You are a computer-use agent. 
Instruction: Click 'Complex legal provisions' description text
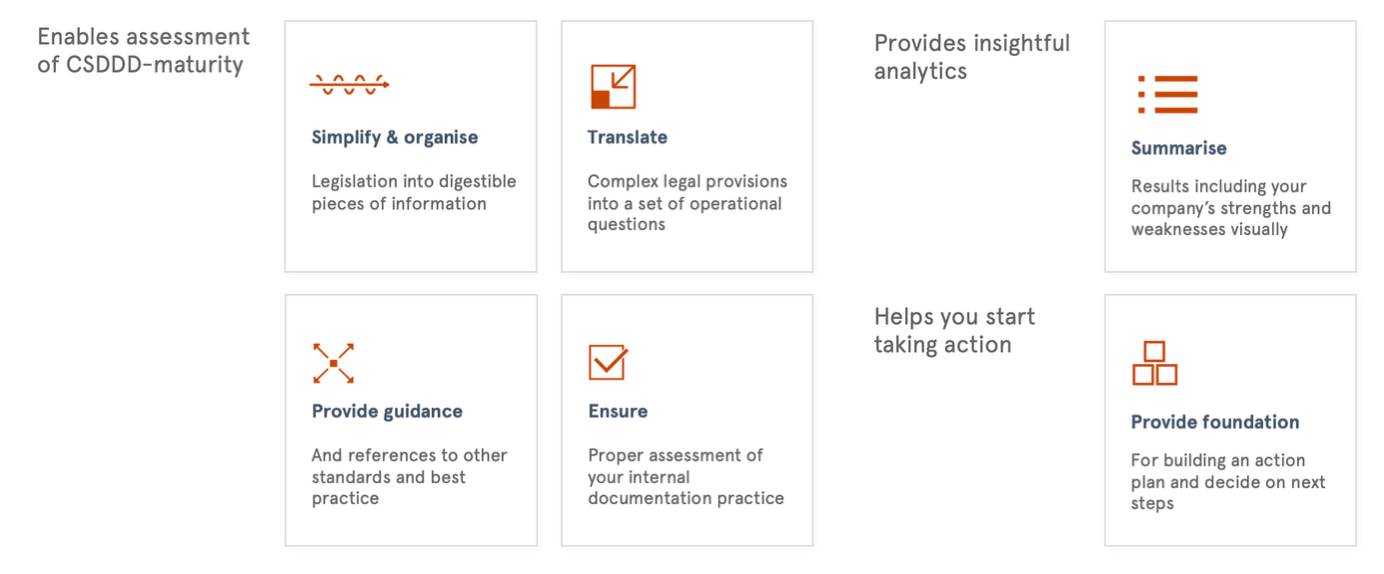[687, 203]
